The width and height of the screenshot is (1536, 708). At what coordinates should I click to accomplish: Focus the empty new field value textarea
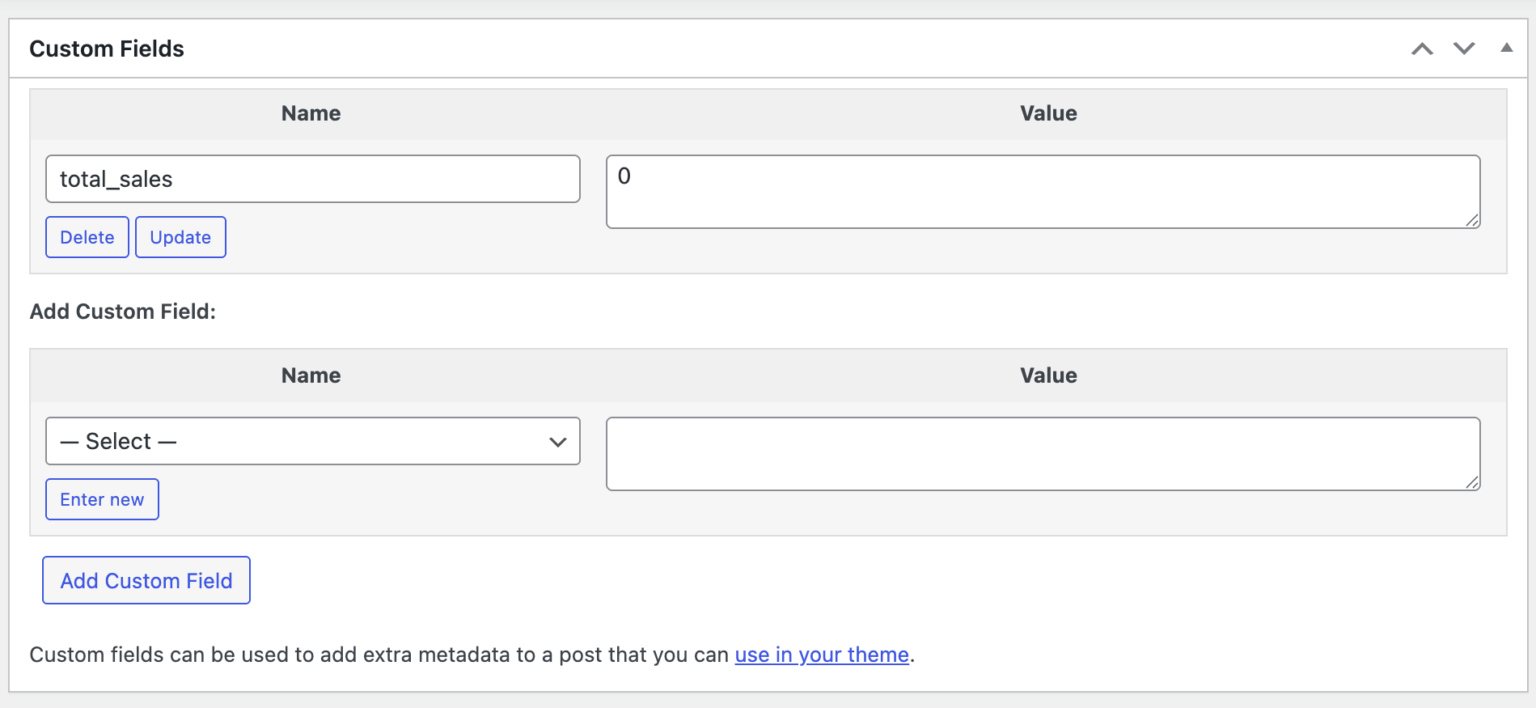tap(1043, 453)
